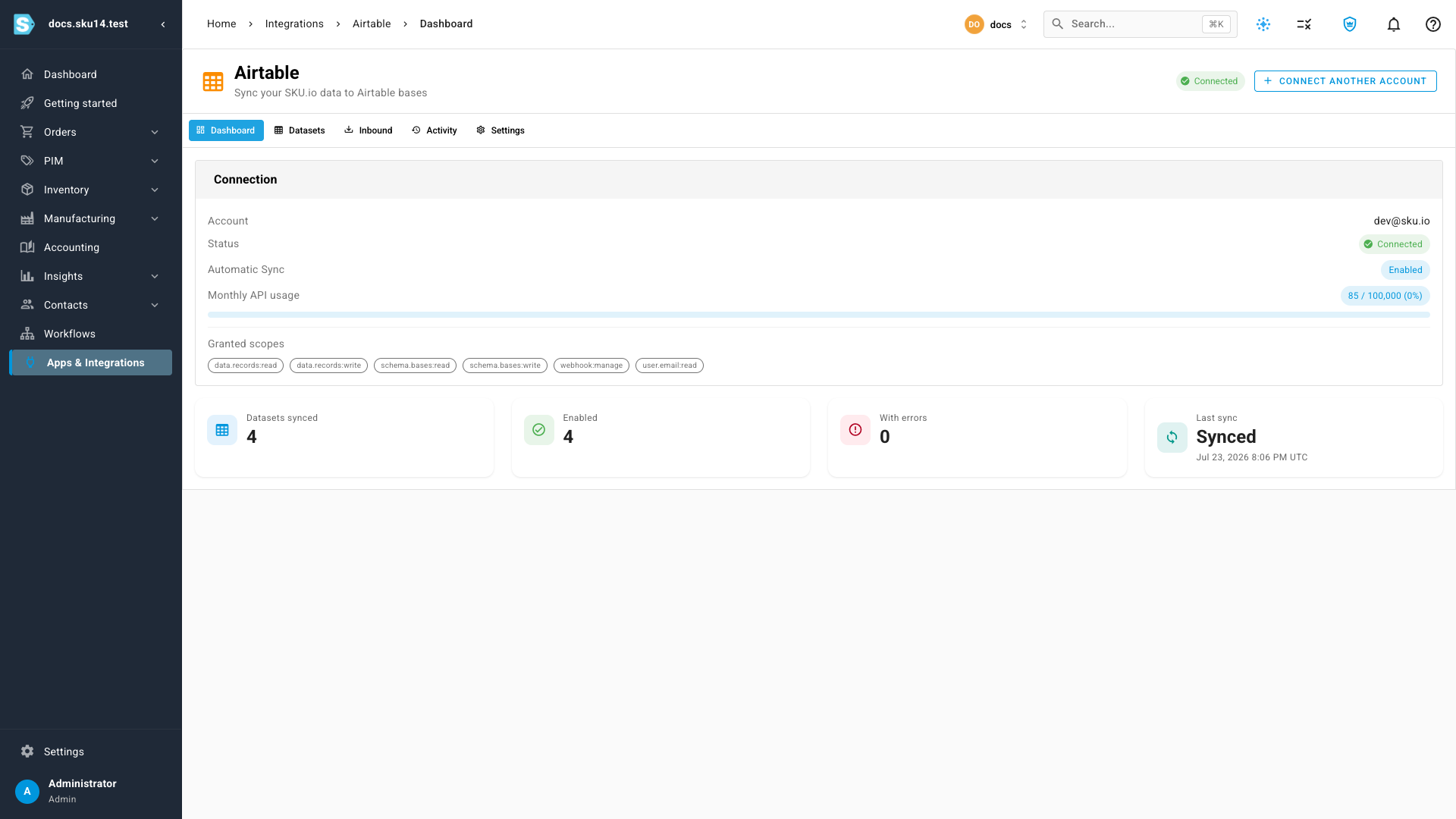Click the Settings gear icon in sidebar
Screen dimensions: 1456x819
point(27,752)
